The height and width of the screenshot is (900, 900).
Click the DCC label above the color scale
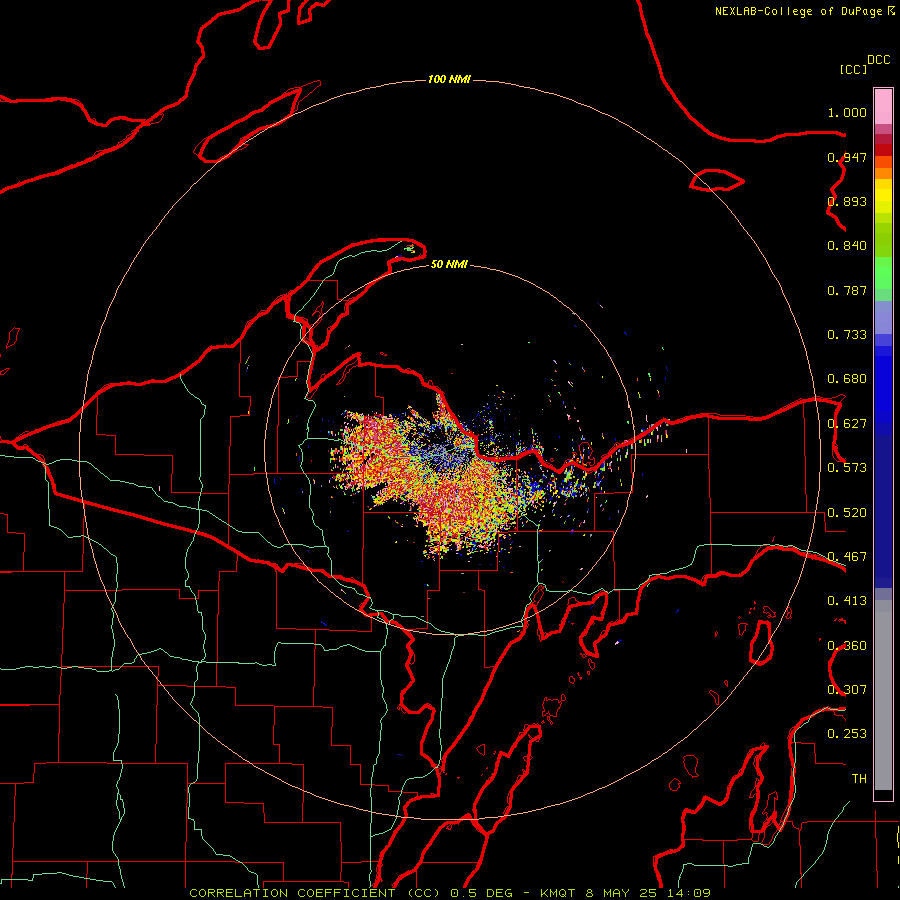click(879, 60)
